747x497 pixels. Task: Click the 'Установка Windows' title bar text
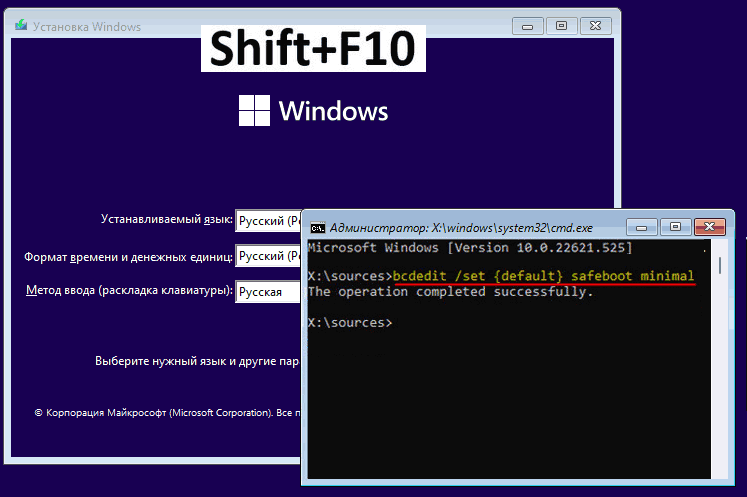pyautogui.click(x=87, y=27)
